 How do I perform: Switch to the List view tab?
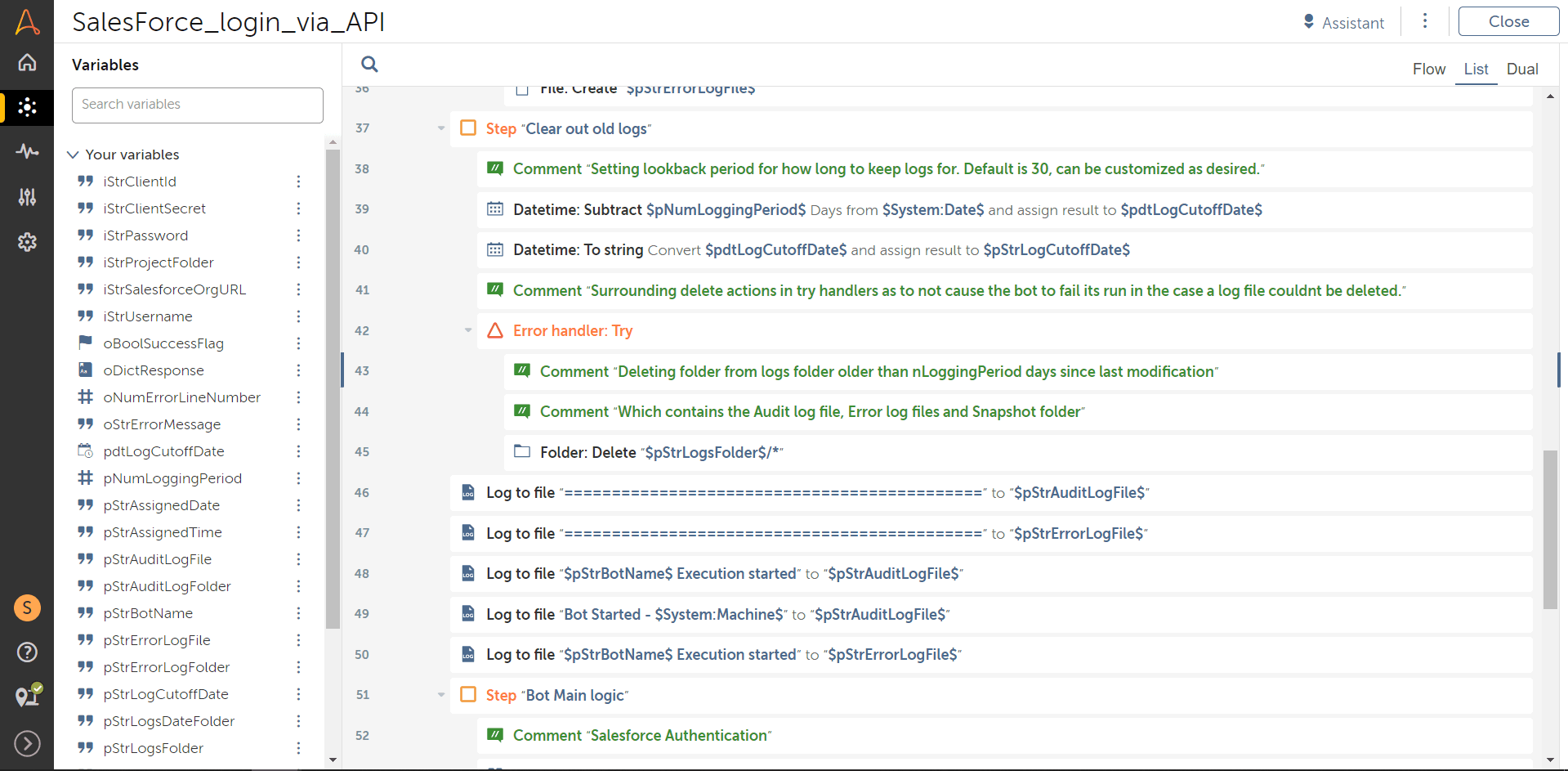(1476, 69)
